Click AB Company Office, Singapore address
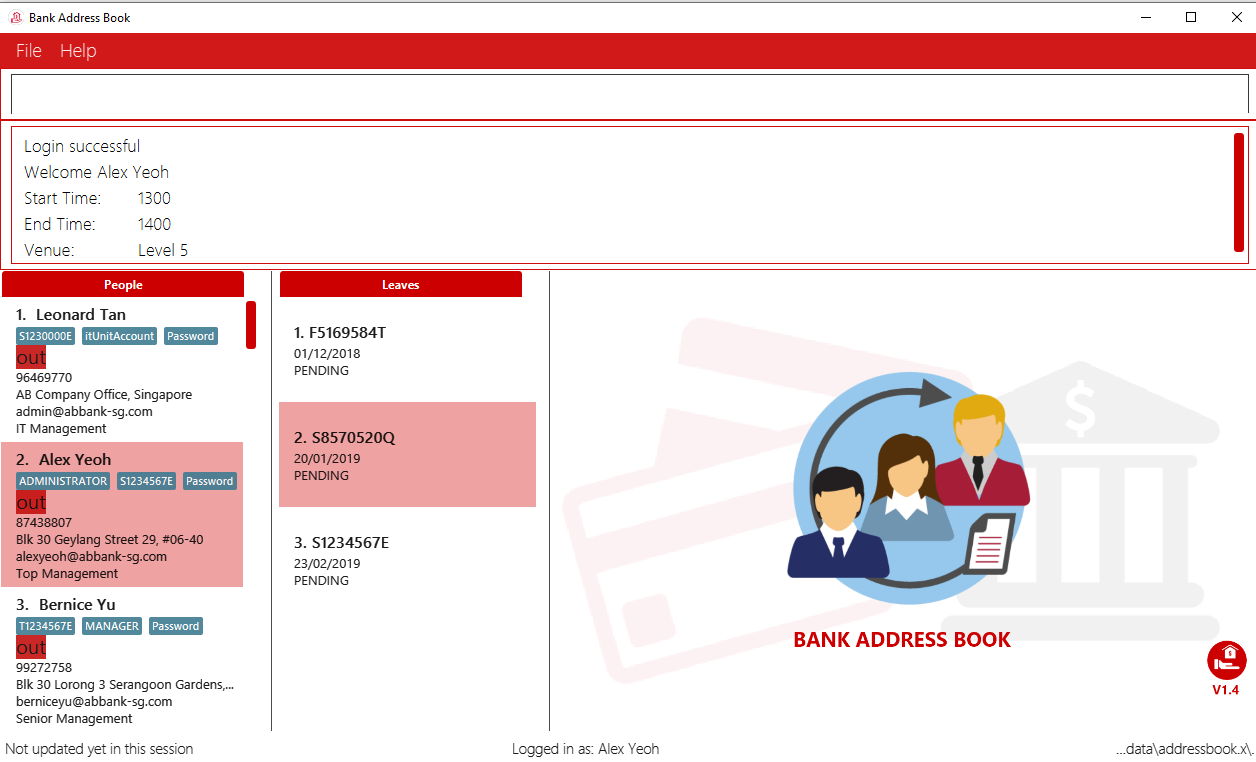 click(x=104, y=394)
